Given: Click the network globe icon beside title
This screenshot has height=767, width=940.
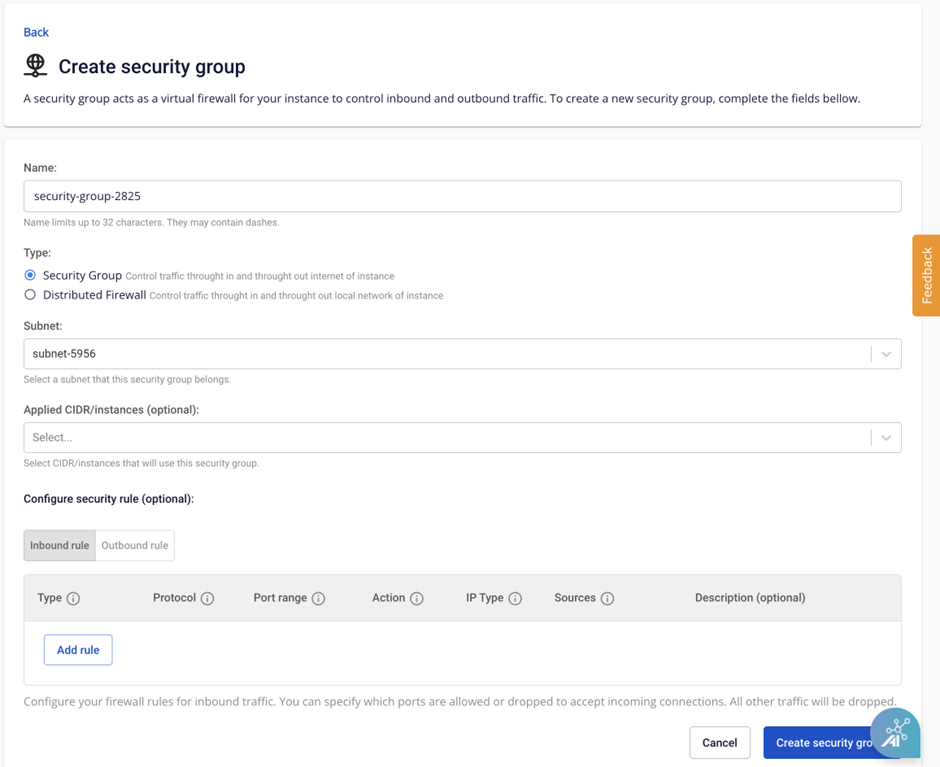Looking at the screenshot, I should coord(35,66).
